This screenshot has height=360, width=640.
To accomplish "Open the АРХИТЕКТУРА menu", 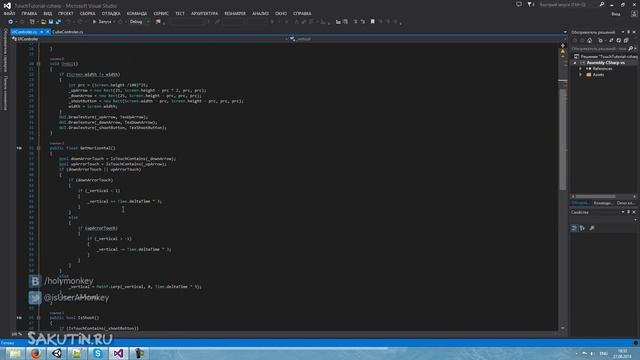I will pos(204,13).
